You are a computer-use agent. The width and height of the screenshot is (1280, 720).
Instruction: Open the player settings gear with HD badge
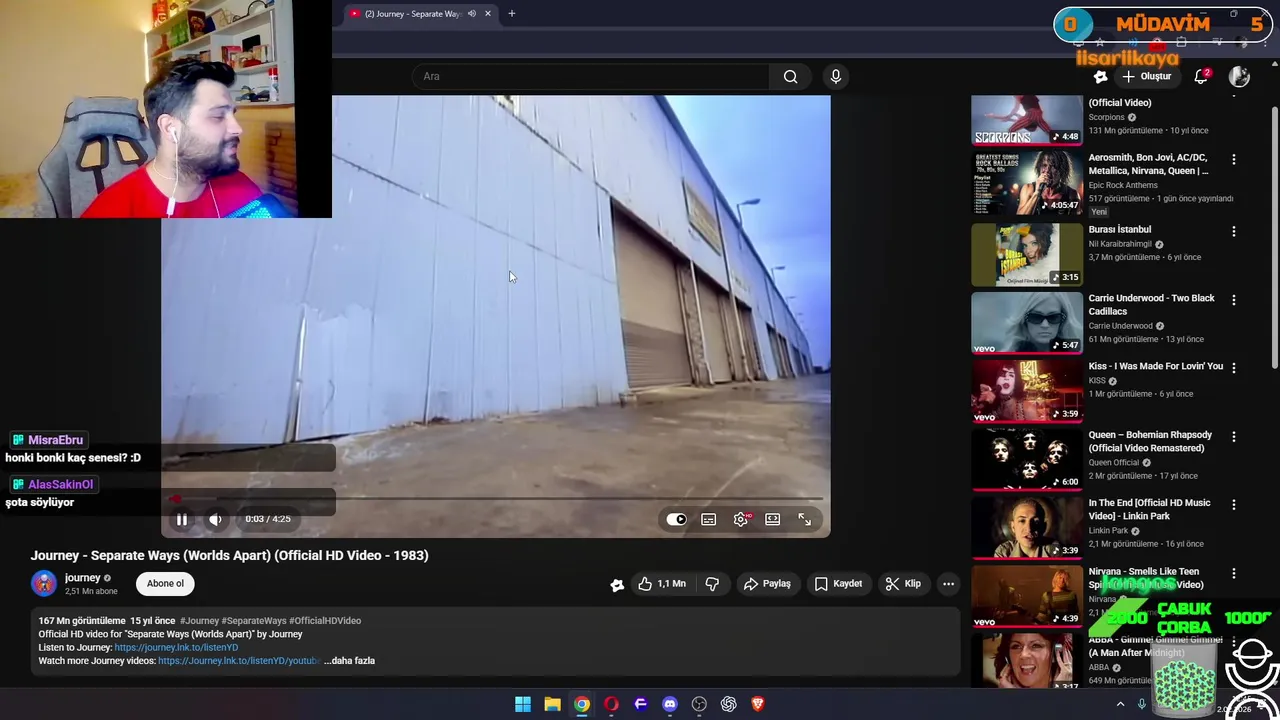(x=741, y=519)
